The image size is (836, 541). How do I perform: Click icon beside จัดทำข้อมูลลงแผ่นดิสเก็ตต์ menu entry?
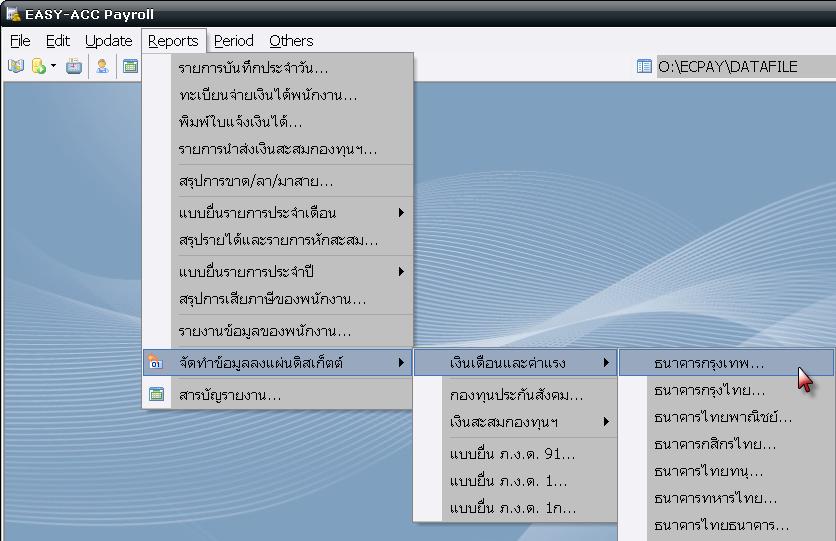[x=156, y=363]
